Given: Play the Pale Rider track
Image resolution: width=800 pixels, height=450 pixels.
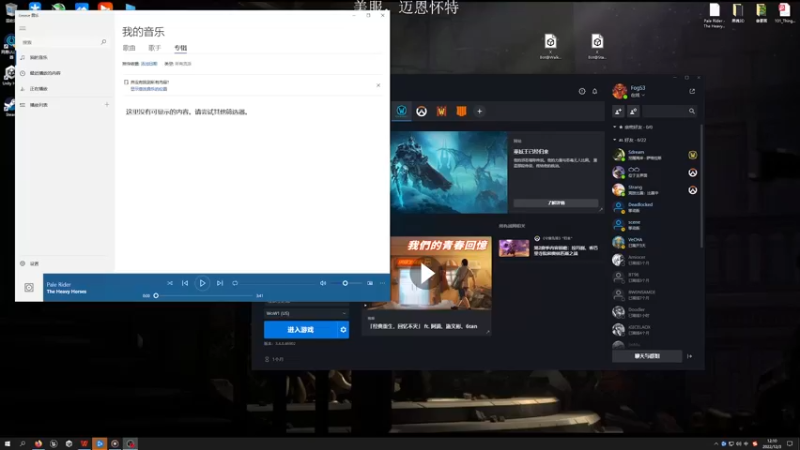Looking at the screenshot, I should 203,283.
